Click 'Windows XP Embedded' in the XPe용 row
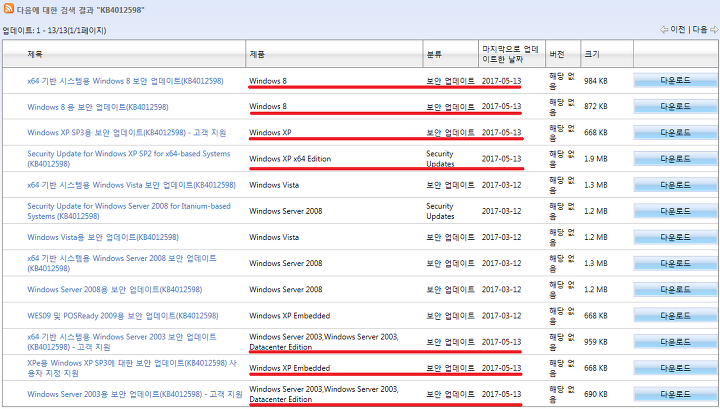 point(289,368)
